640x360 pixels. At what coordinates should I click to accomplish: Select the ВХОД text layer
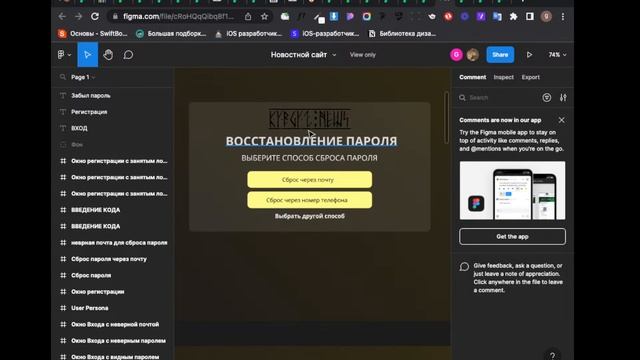click(79, 128)
